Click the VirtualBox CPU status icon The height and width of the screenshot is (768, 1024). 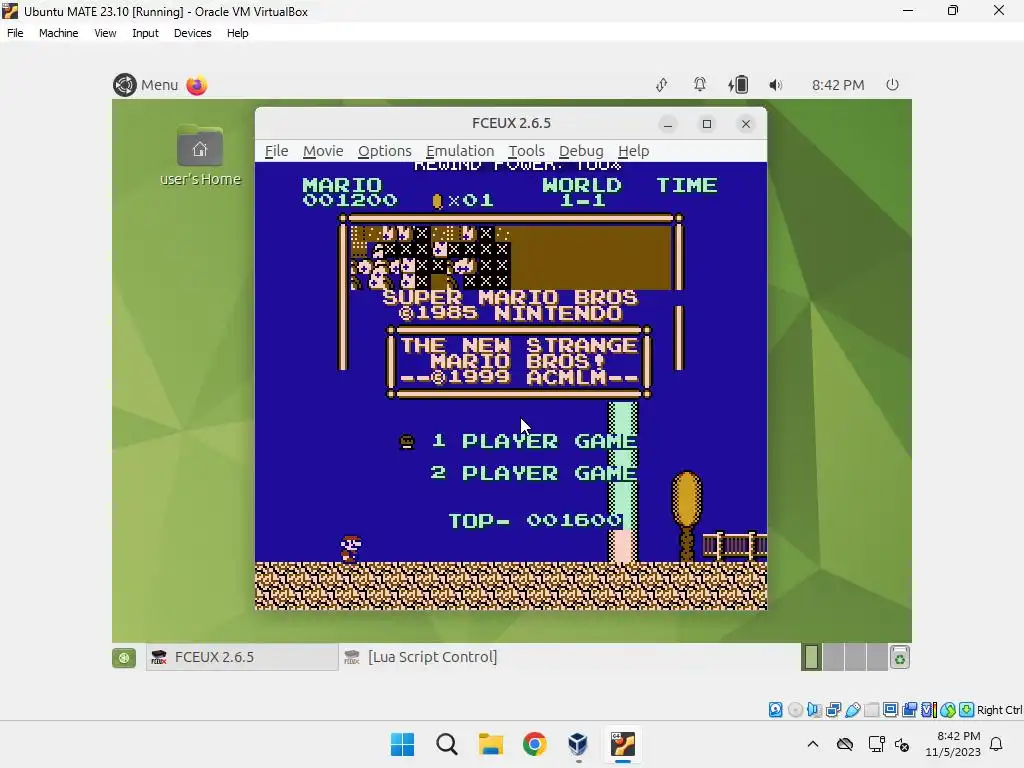click(x=929, y=709)
